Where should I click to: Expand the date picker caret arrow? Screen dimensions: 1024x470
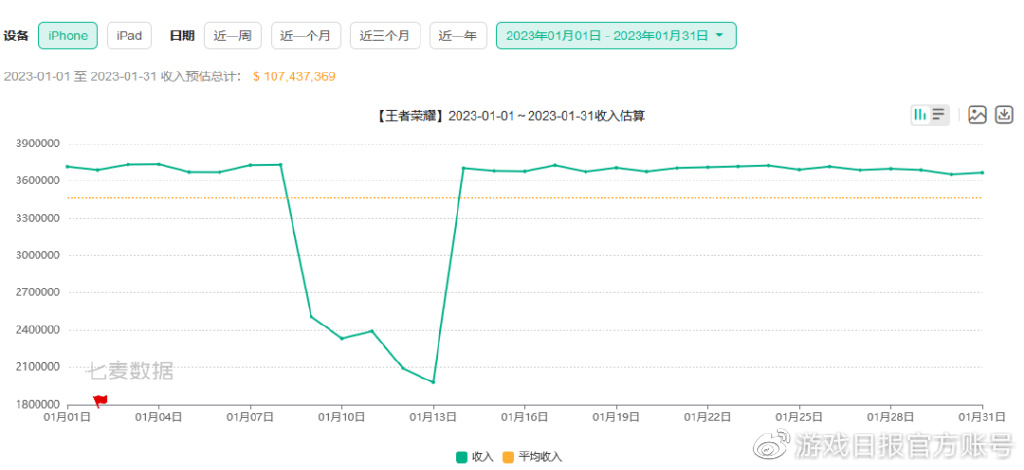(719, 36)
